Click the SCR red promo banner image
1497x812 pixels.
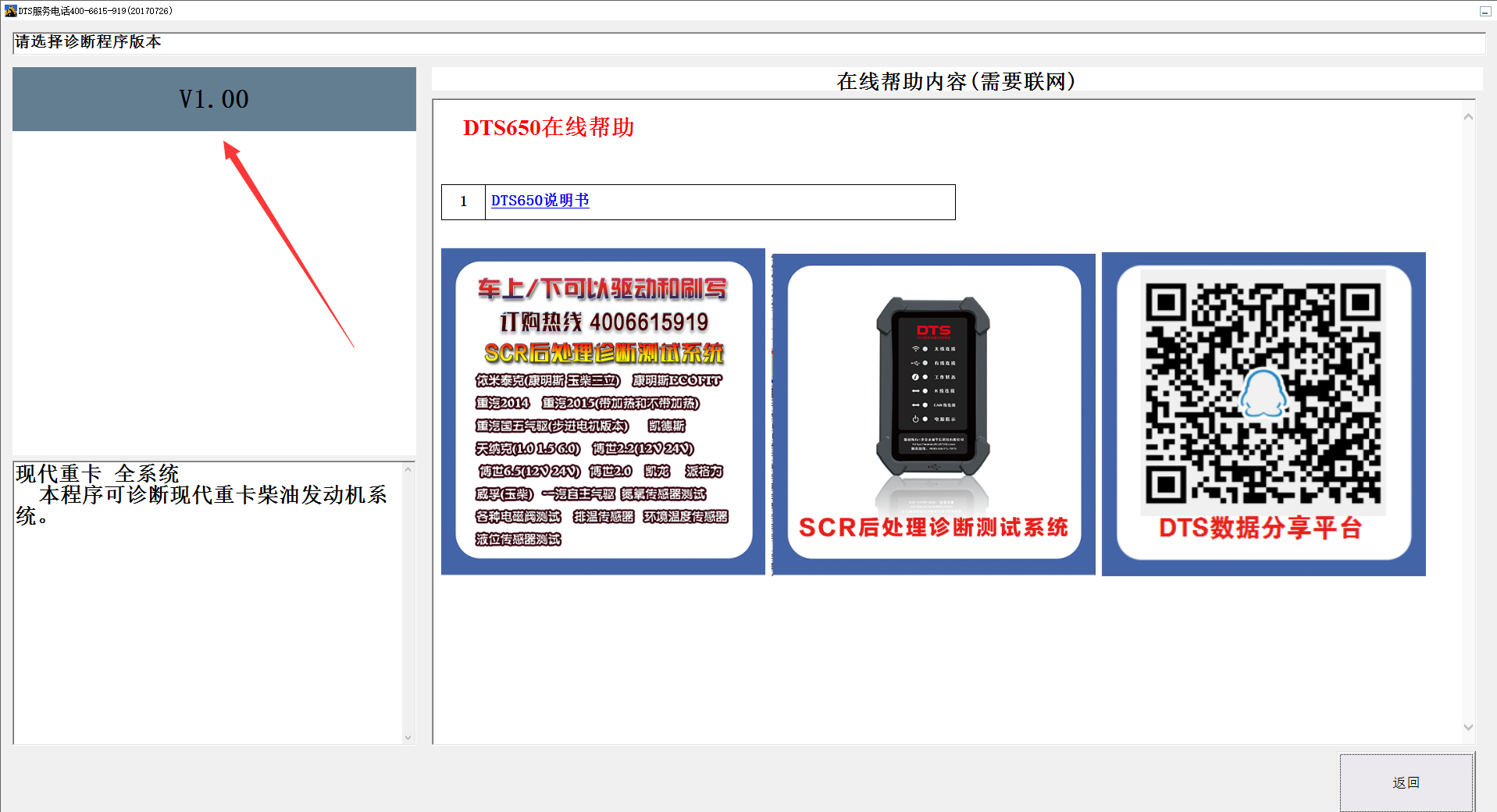pyautogui.click(x=603, y=411)
